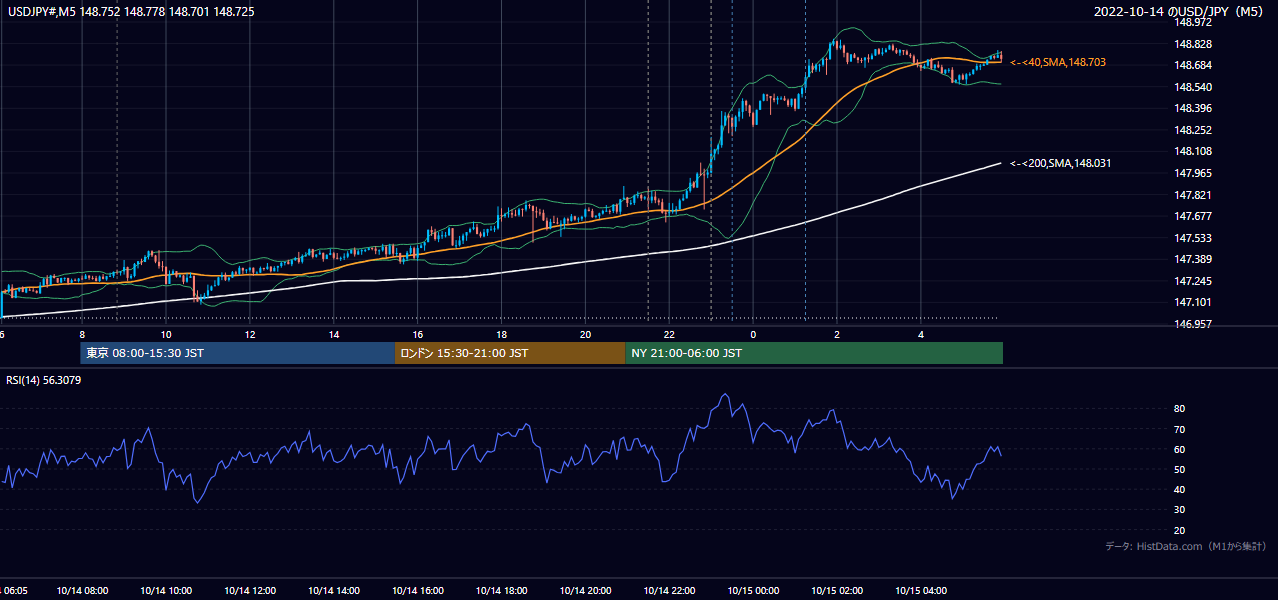Click the 10/14 16:00 time axis label
This screenshot has width=1278, height=600.
click(x=418, y=591)
